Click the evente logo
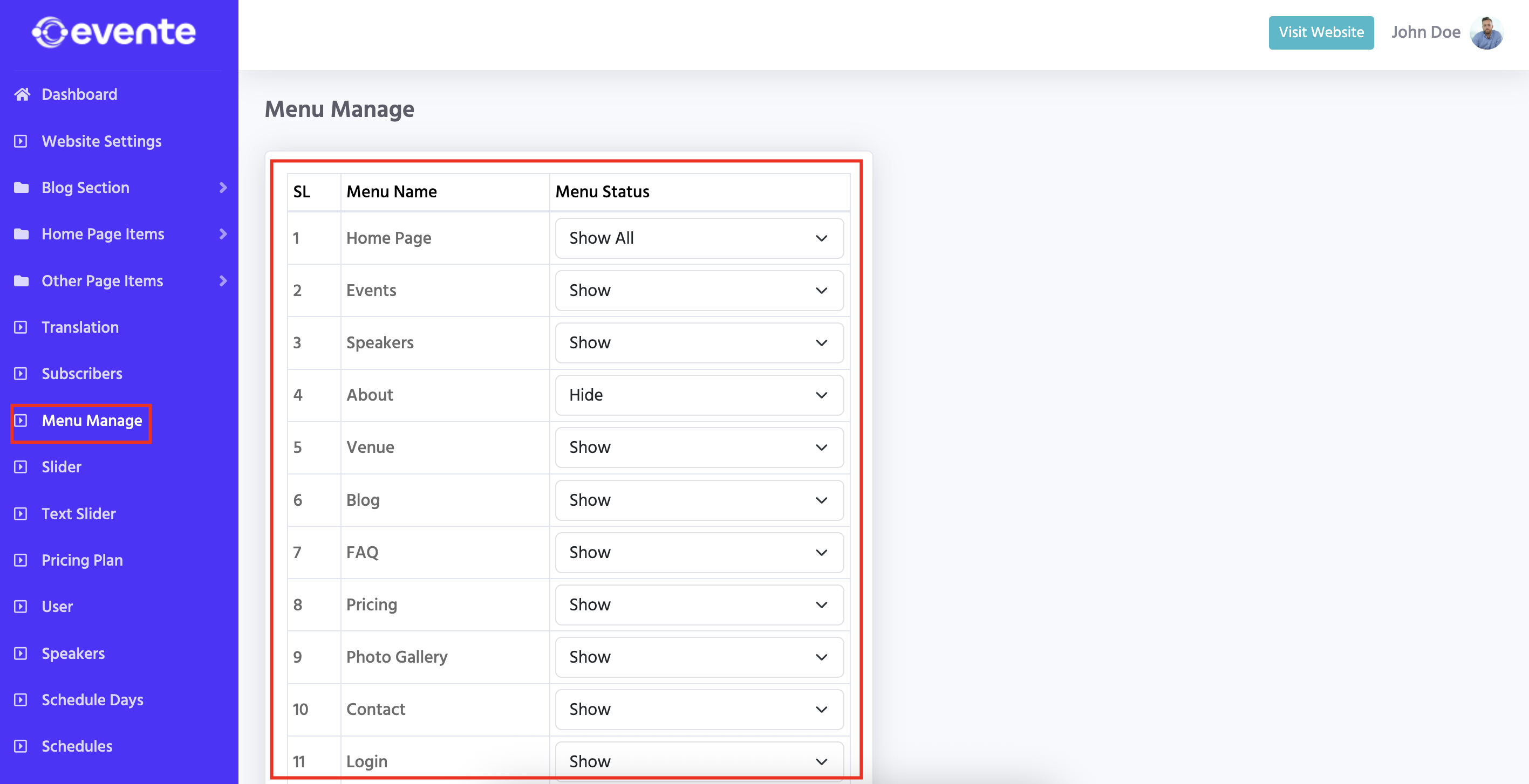The width and height of the screenshot is (1529, 784). [x=113, y=32]
